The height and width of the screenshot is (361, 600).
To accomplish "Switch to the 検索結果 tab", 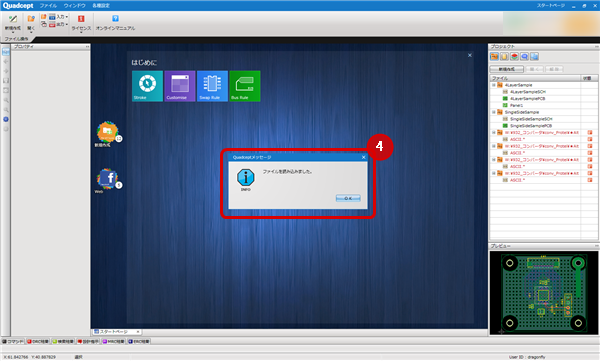I will [x=63, y=341].
